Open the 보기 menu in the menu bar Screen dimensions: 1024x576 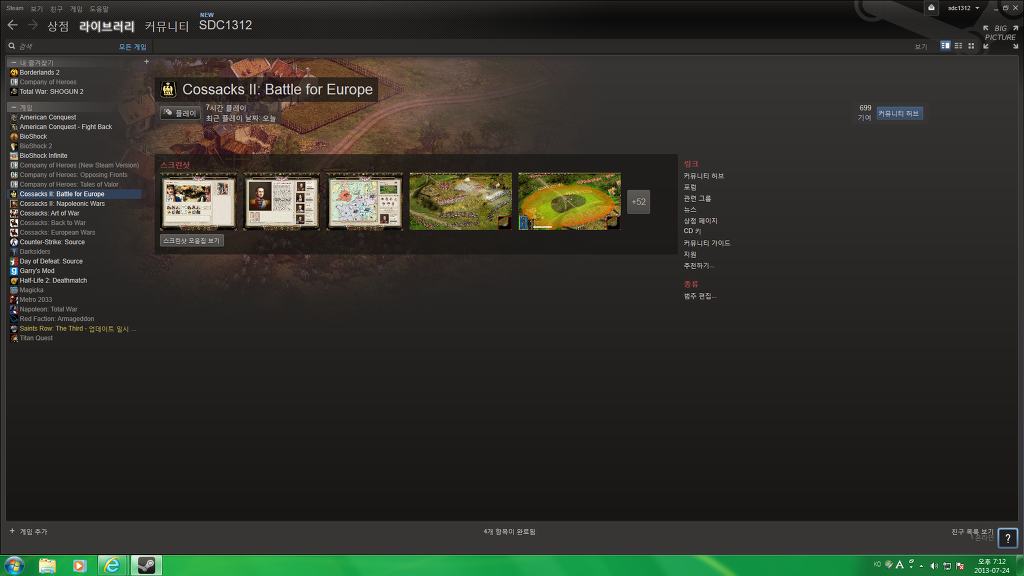click(37, 8)
